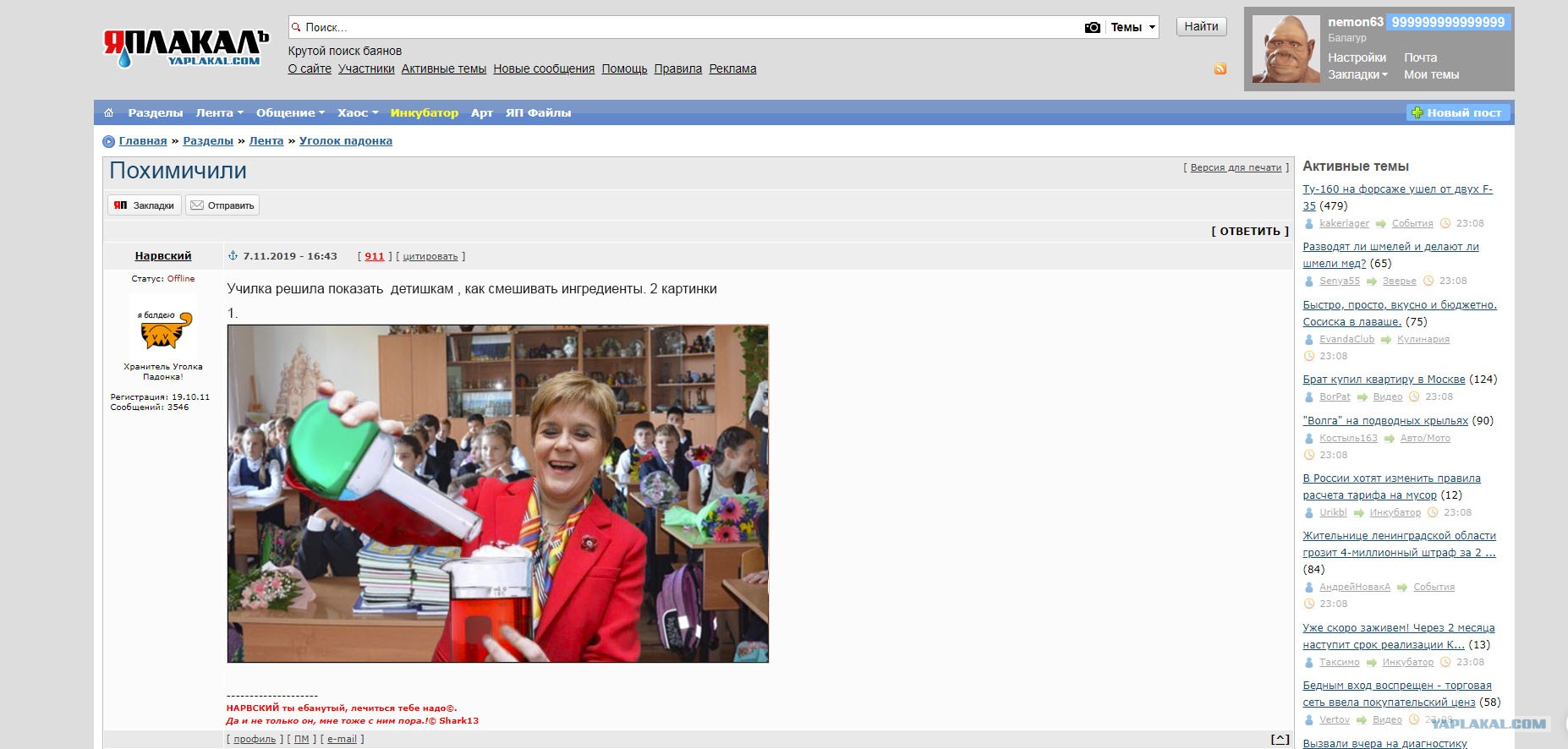Open topic Волга на подводных крыльях
Image resolution: width=1568 pixels, height=749 pixels.
point(1385,421)
